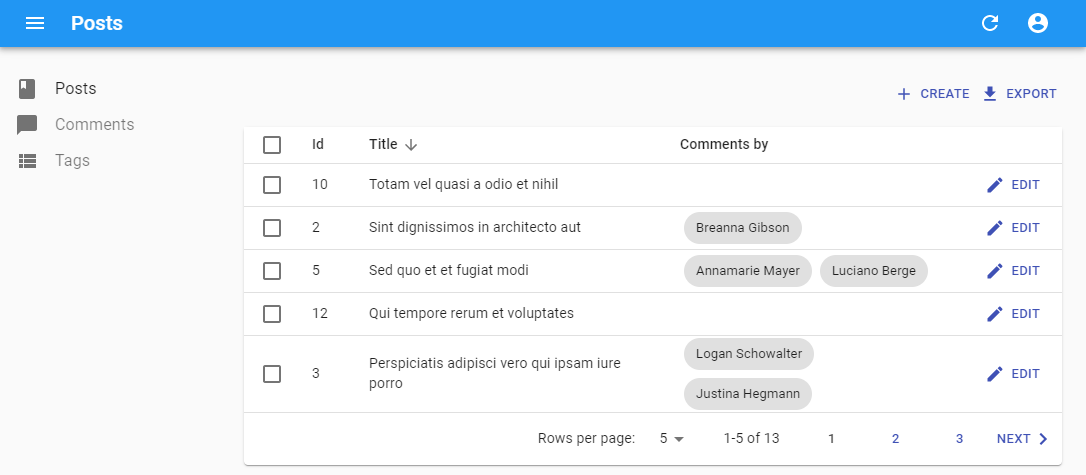The height and width of the screenshot is (475, 1086).
Task: Go to next page with chevron
Action: 1043,439
